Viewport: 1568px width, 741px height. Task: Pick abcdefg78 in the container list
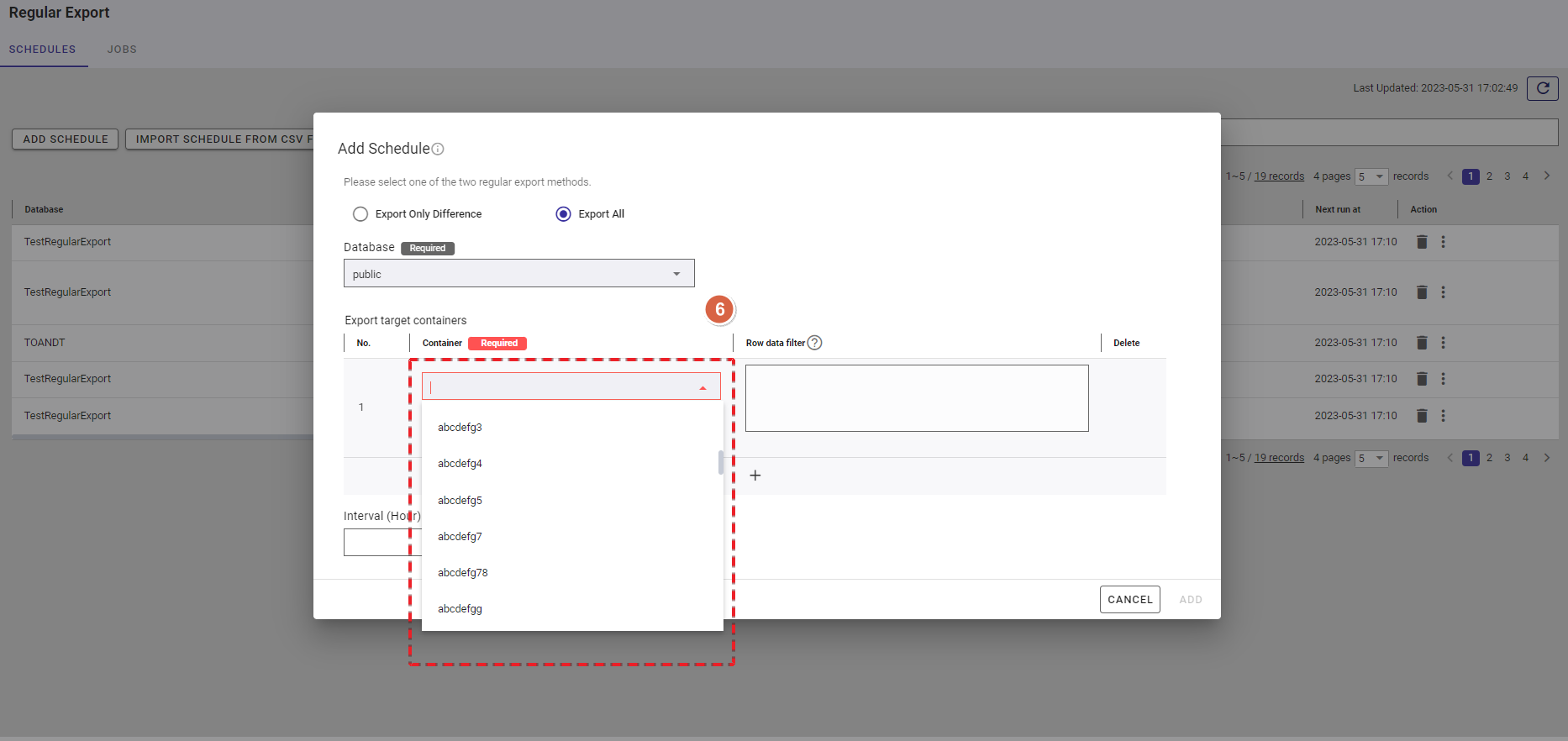coord(462,573)
